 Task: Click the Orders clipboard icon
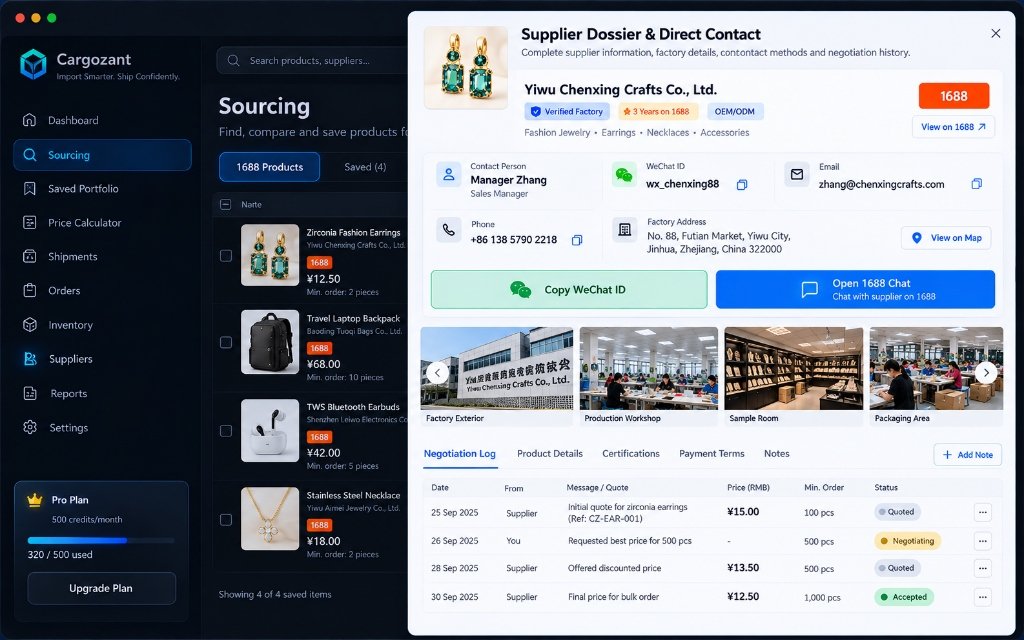(29, 291)
